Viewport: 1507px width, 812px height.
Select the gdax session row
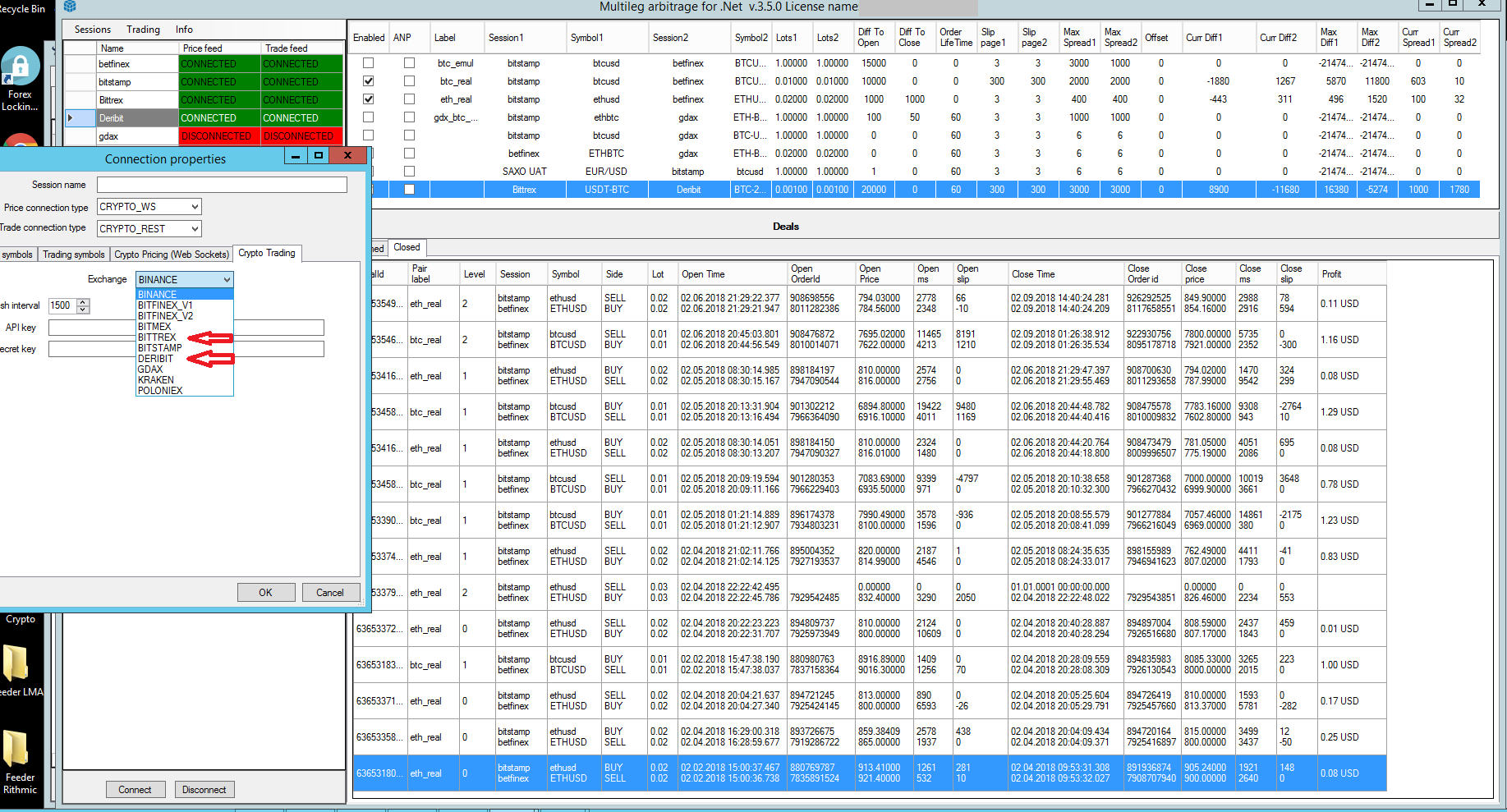click(204, 136)
